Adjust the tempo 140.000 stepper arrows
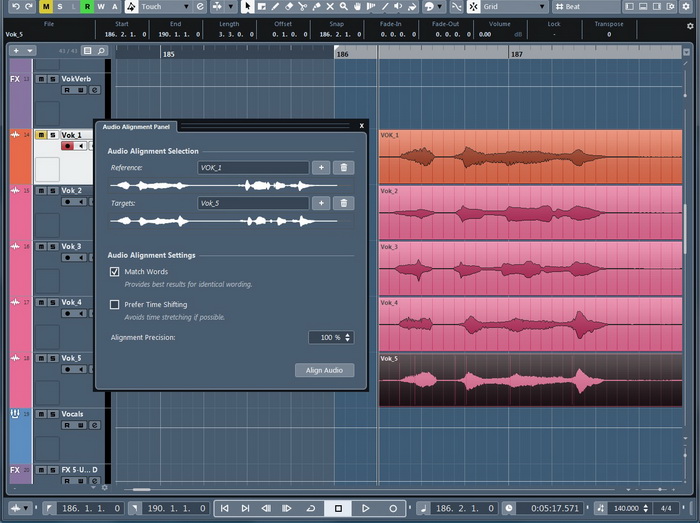Viewport: 700px width, 523px height. pos(646,508)
